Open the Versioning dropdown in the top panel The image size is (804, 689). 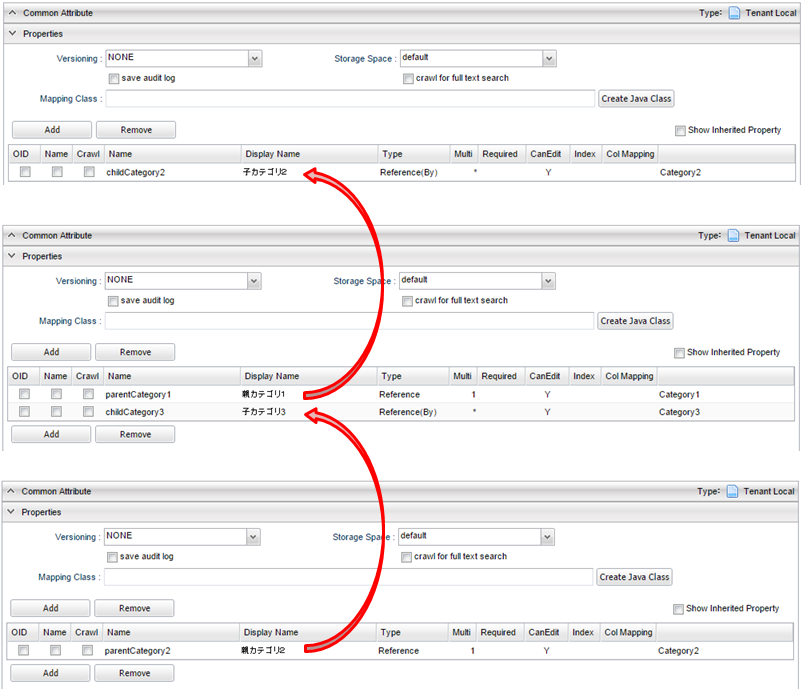(255, 58)
